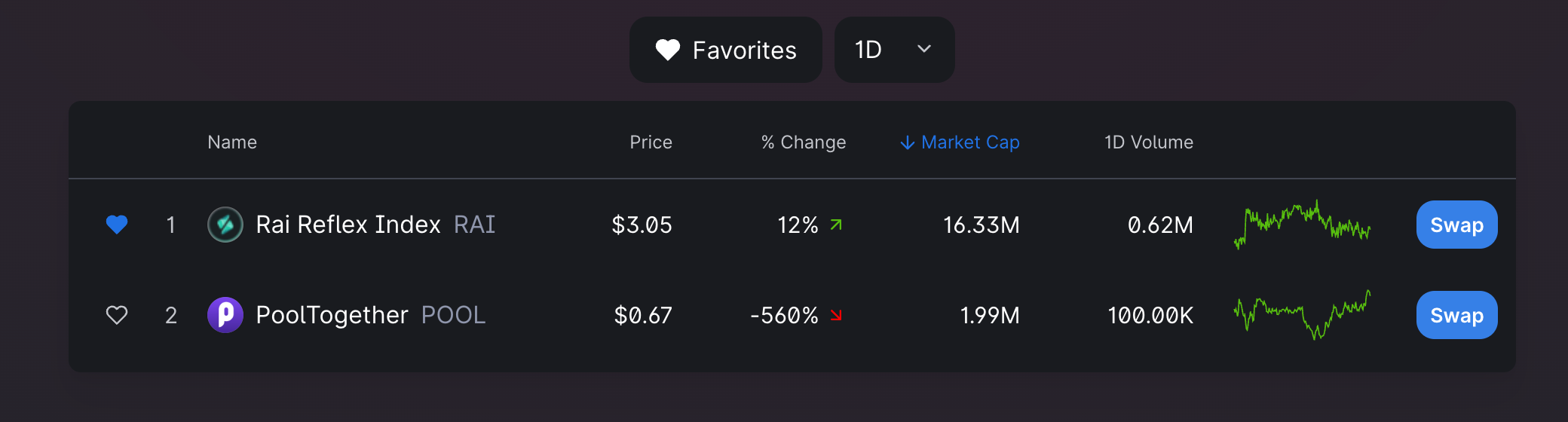Screen dimensions: 1568x422
Task: Open the 1D time range dropdown
Action: click(x=894, y=50)
